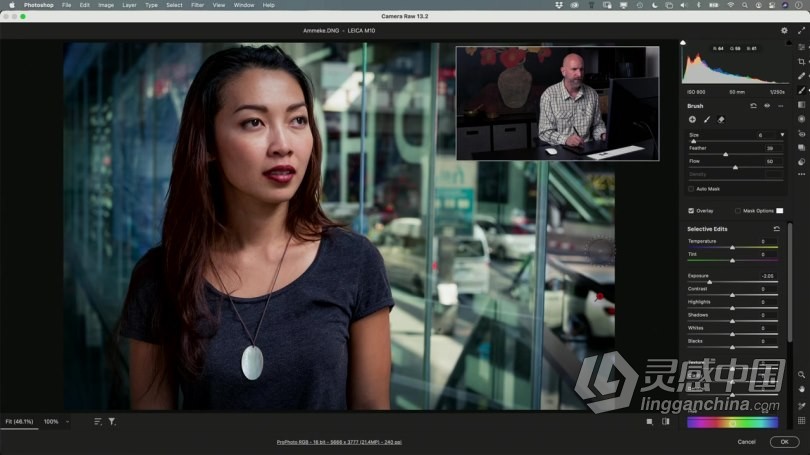The width and height of the screenshot is (810, 455).
Task: Open the Filter menu in menu bar
Action: pos(197,5)
